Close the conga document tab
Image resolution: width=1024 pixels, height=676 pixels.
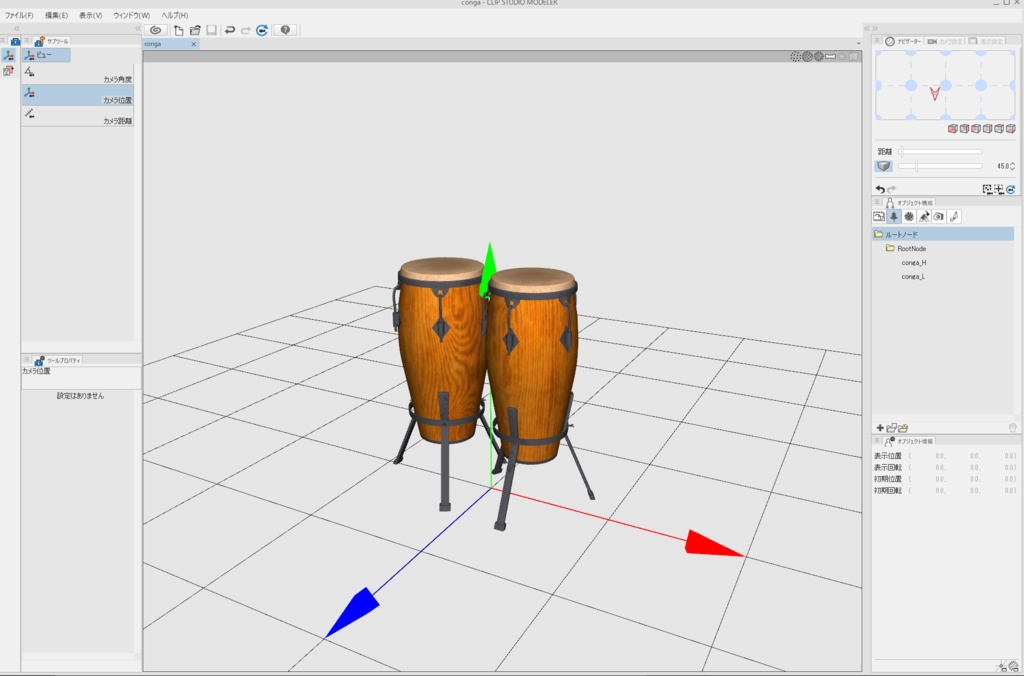193,44
